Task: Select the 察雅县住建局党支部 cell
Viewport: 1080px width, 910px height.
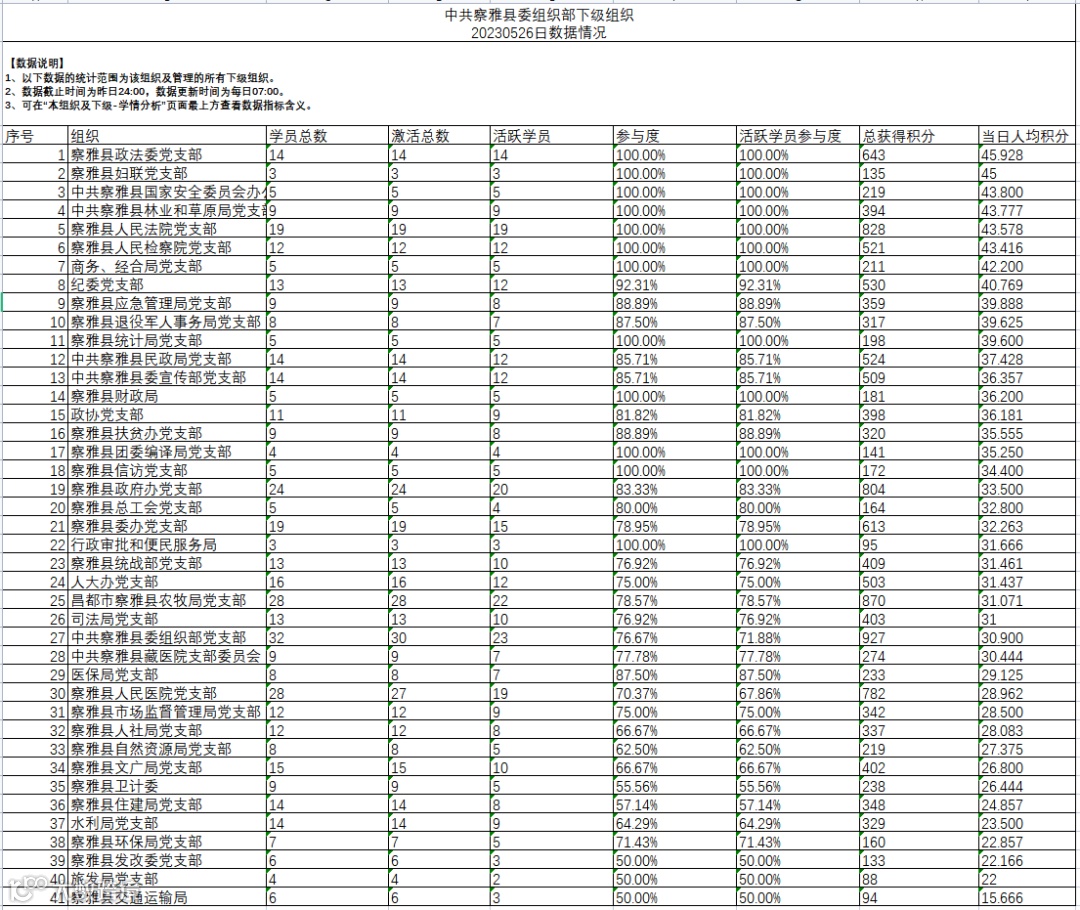Action: 167,805
